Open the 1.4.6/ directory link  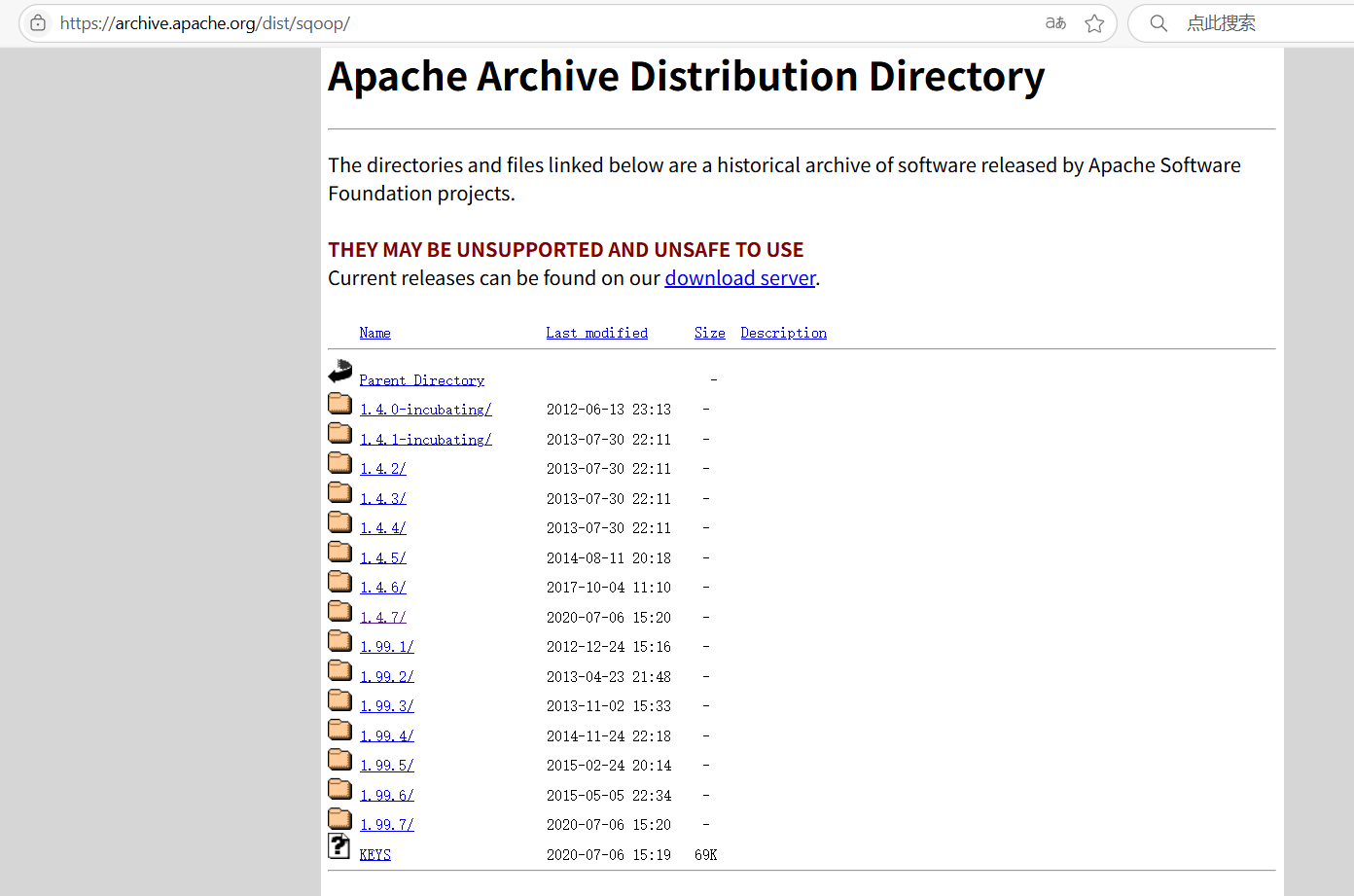tap(382, 588)
